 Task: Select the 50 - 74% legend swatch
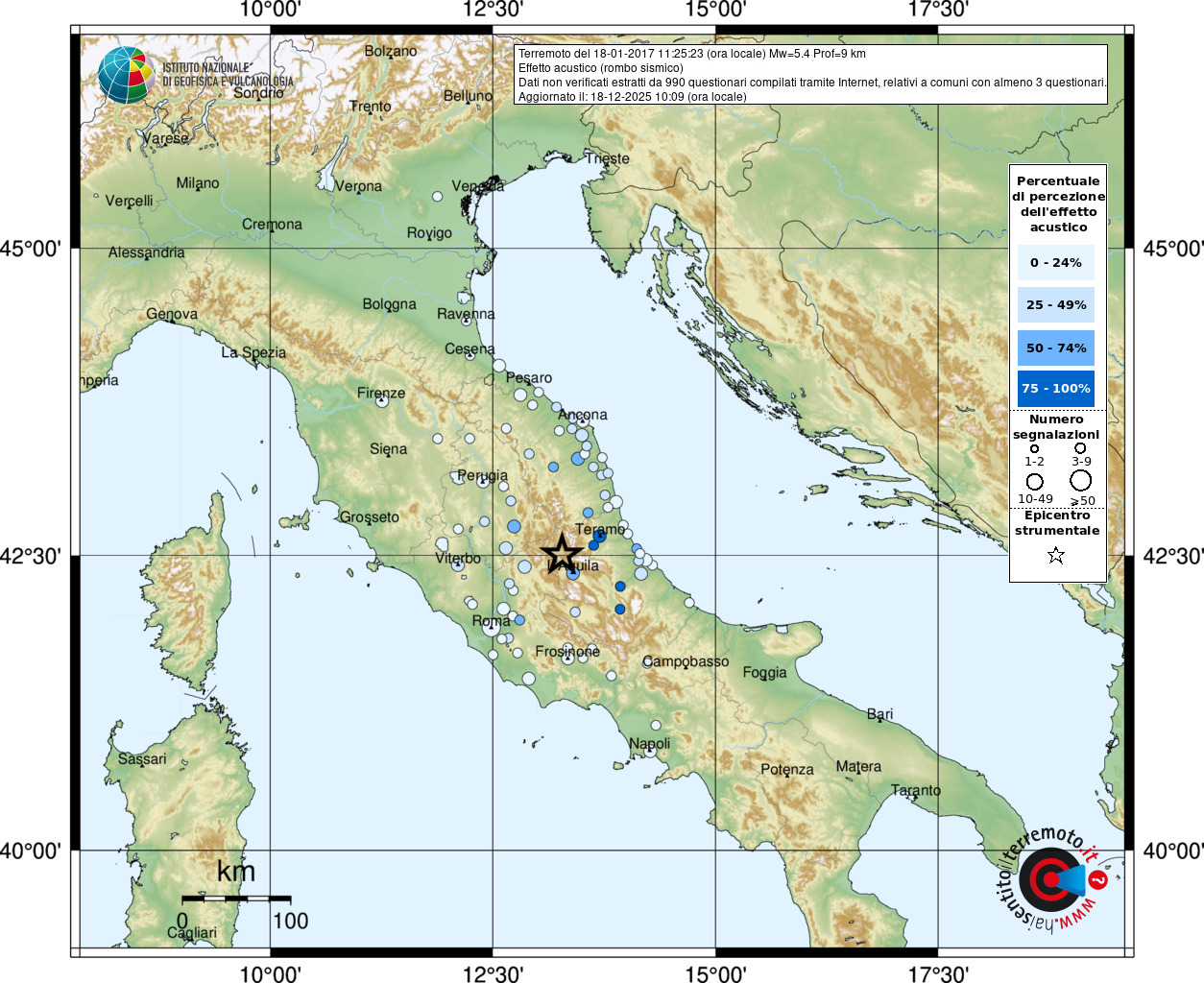(1056, 348)
